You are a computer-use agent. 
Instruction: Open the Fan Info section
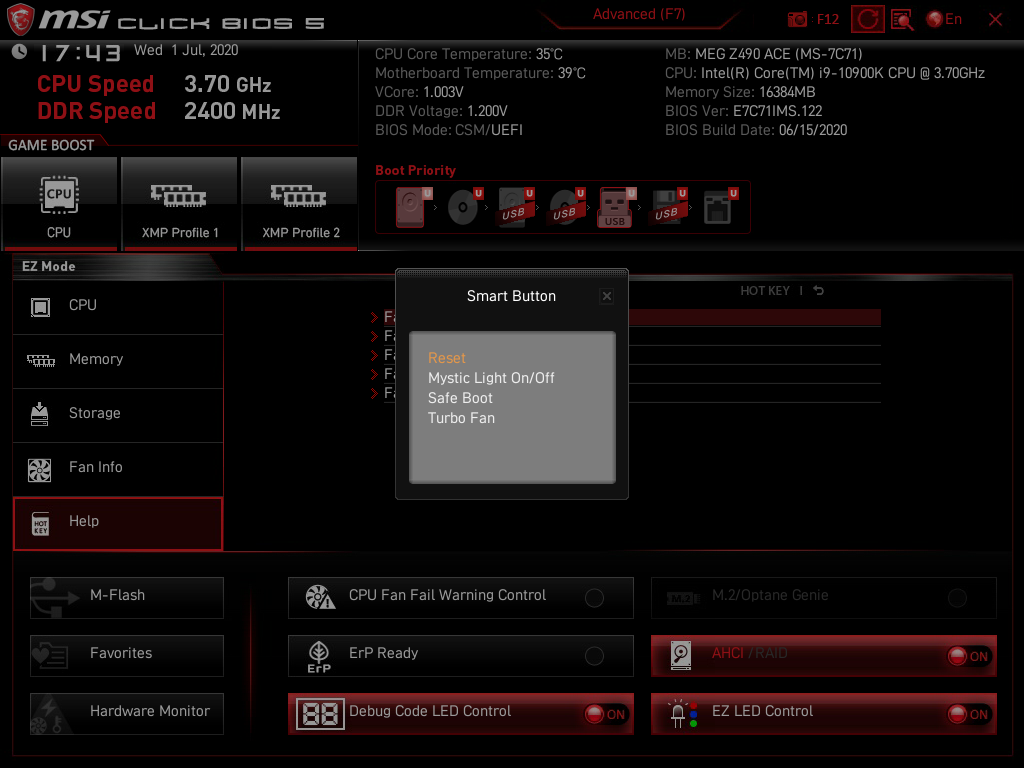pos(118,470)
